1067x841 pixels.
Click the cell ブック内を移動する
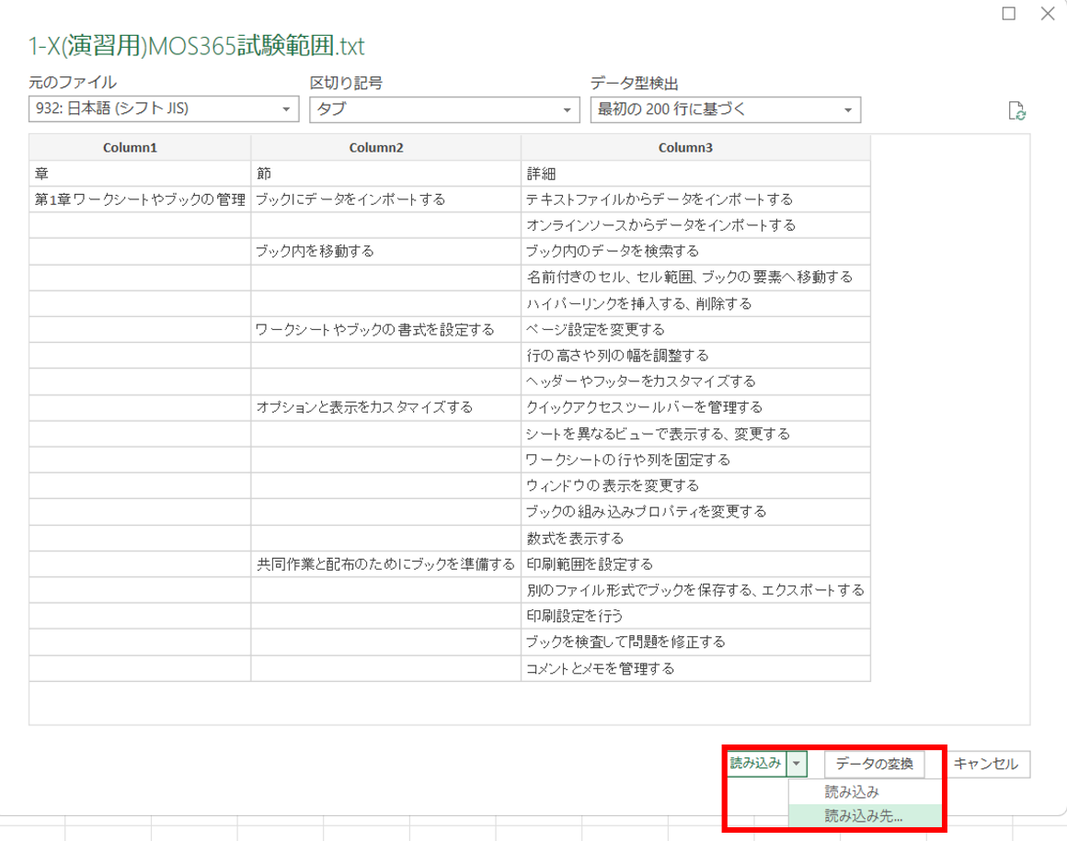click(386, 251)
